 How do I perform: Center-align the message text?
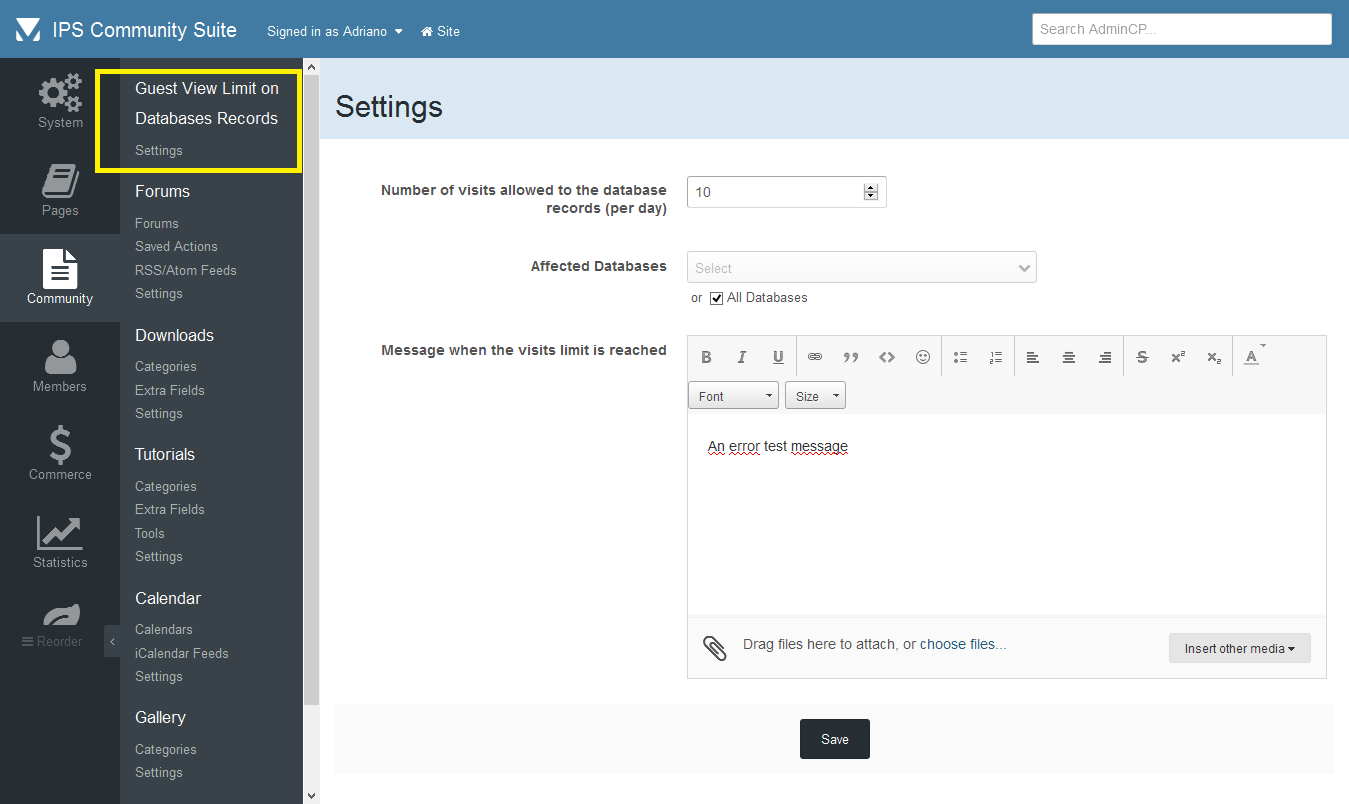coord(1069,357)
